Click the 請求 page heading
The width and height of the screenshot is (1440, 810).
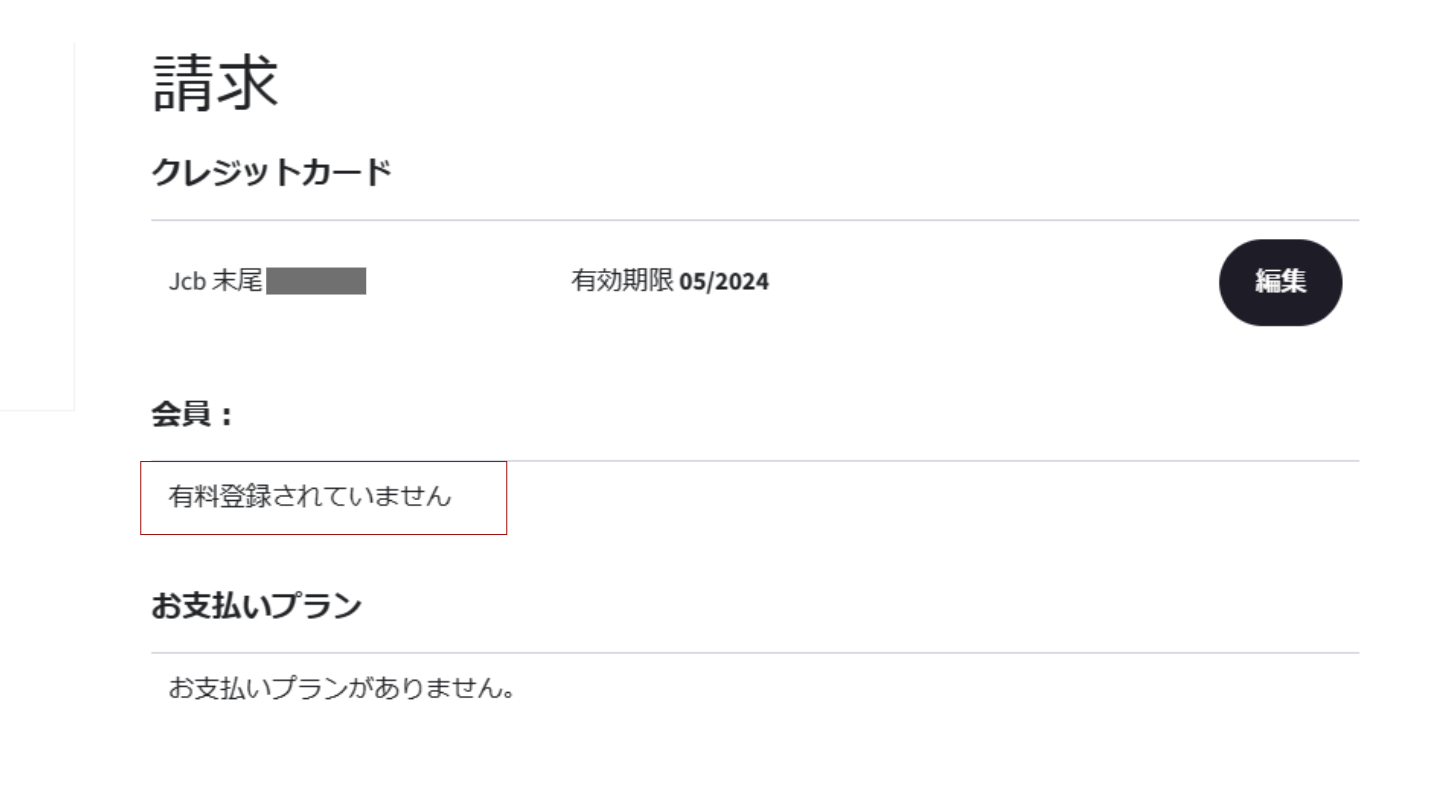[215, 82]
